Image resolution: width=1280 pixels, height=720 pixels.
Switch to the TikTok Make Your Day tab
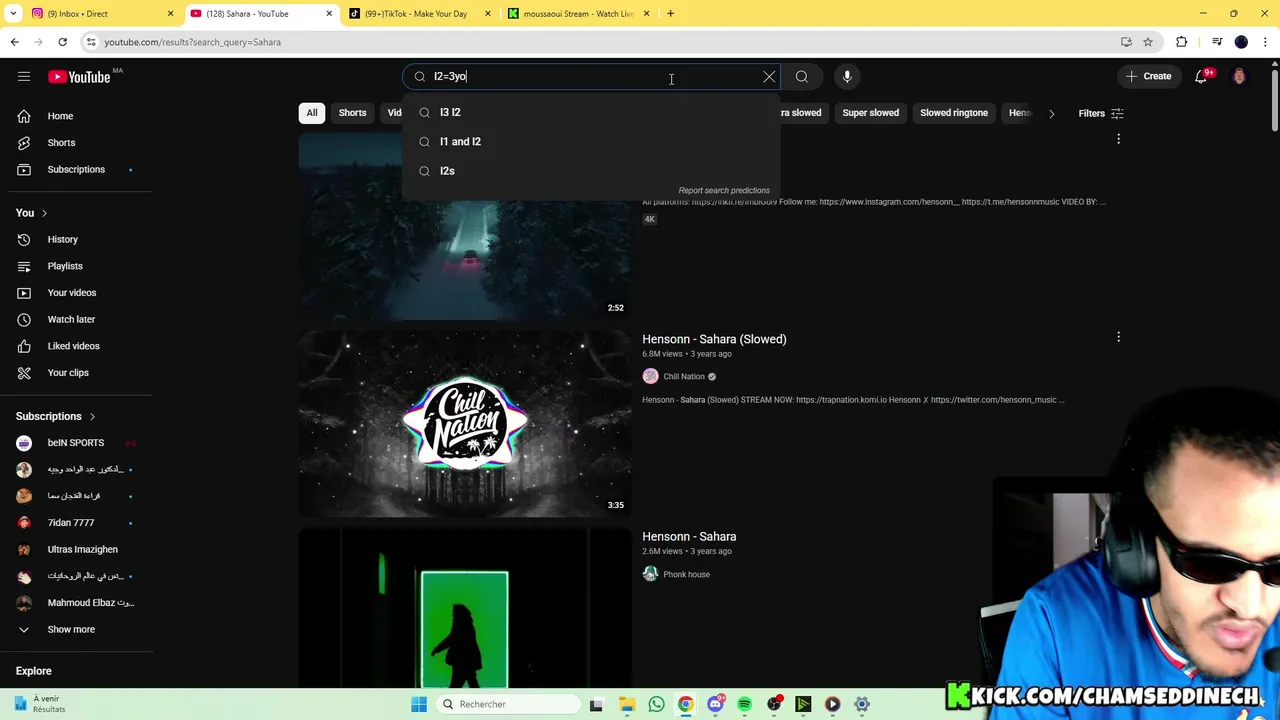coord(418,13)
